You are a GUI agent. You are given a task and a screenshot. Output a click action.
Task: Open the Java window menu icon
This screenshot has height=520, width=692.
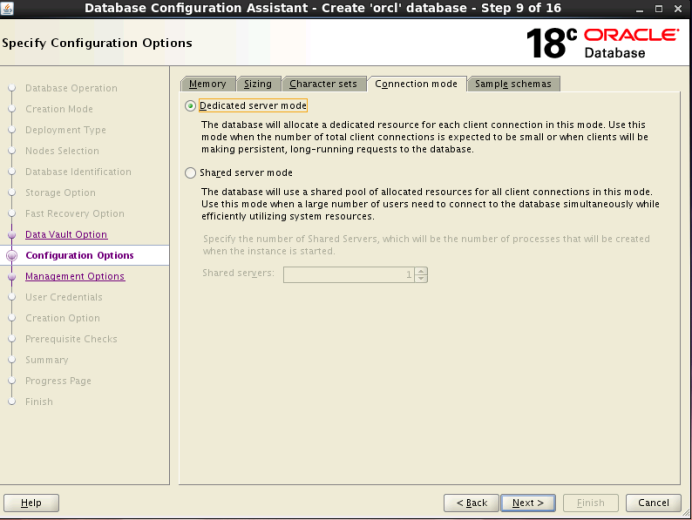pyautogui.click(x=7, y=8)
